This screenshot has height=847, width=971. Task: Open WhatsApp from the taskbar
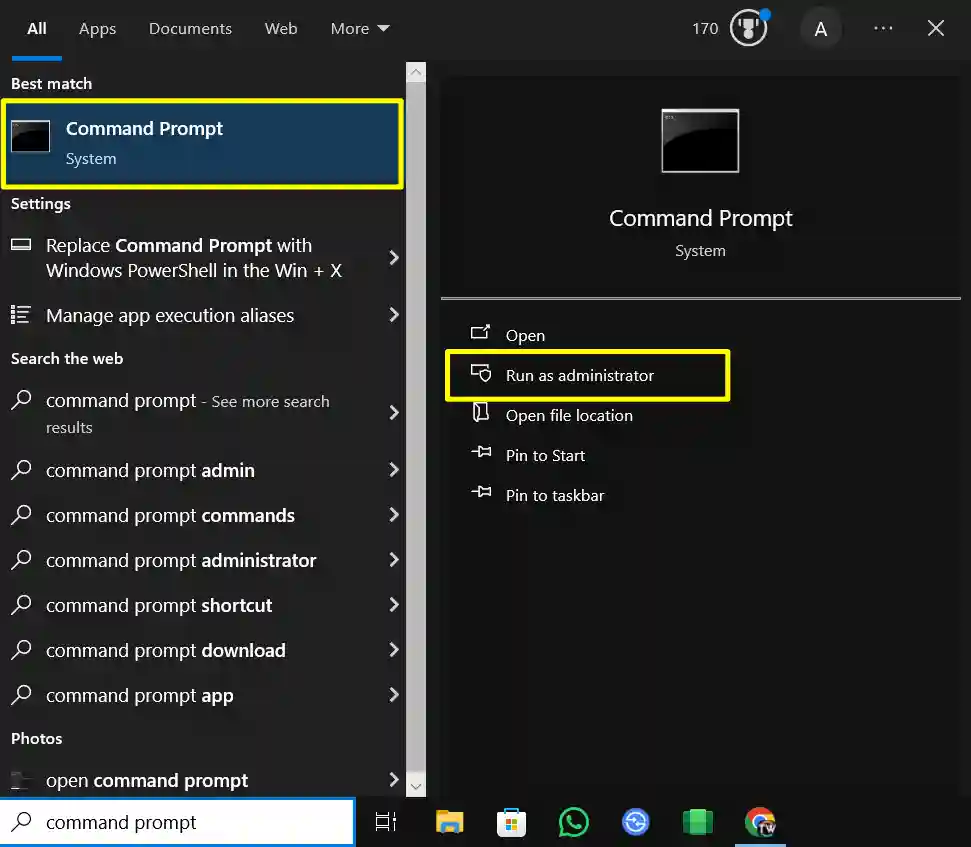pos(573,822)
